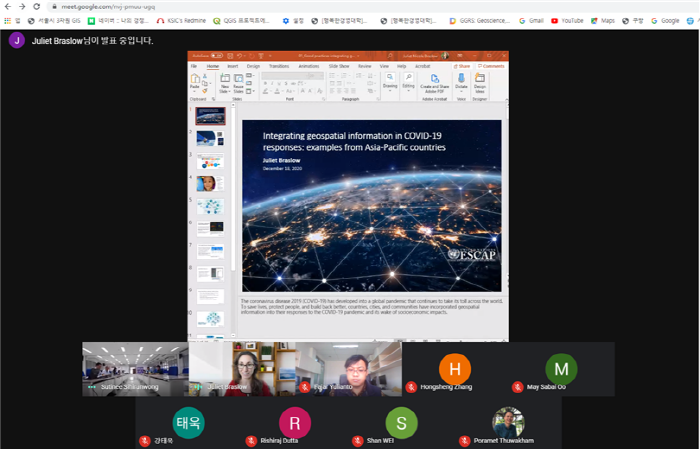Select slide 4 thumbnail with child's face
The width and height of the screenshot is (700, 449).
click(210, 183)
